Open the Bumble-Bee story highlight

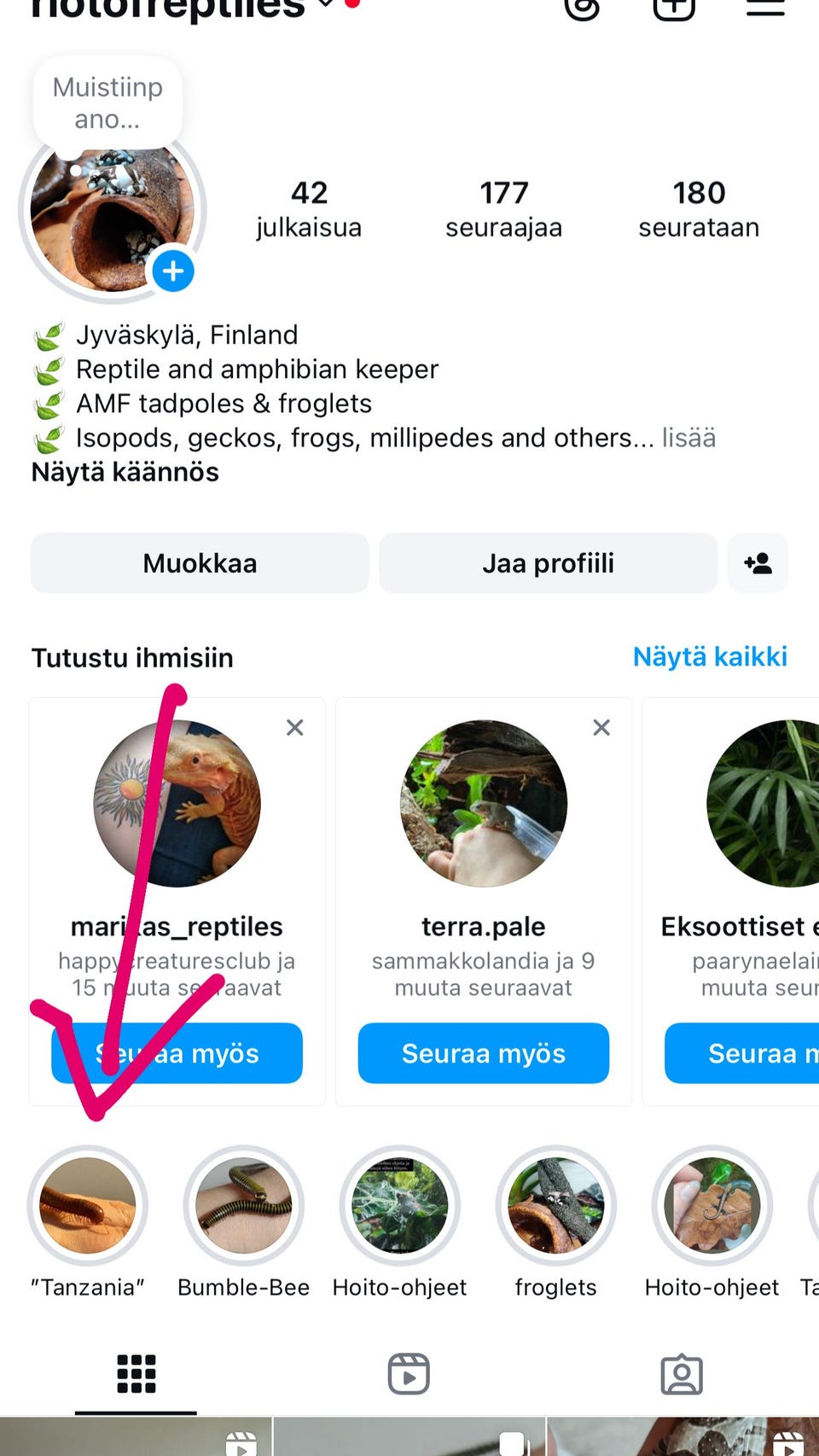point(243,1205)
